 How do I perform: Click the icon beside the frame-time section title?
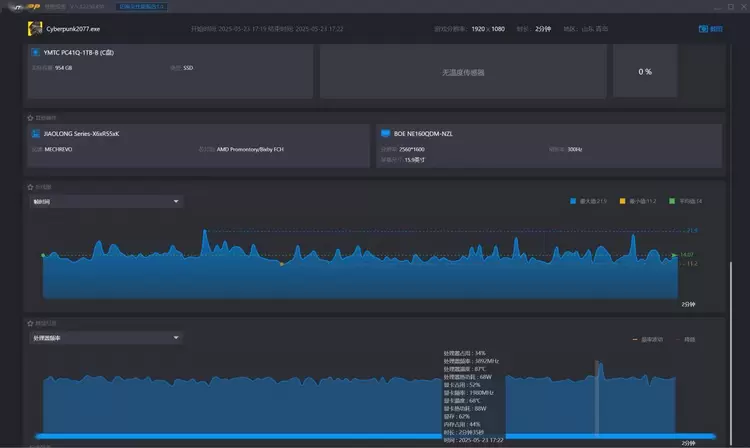pos(29,186)
